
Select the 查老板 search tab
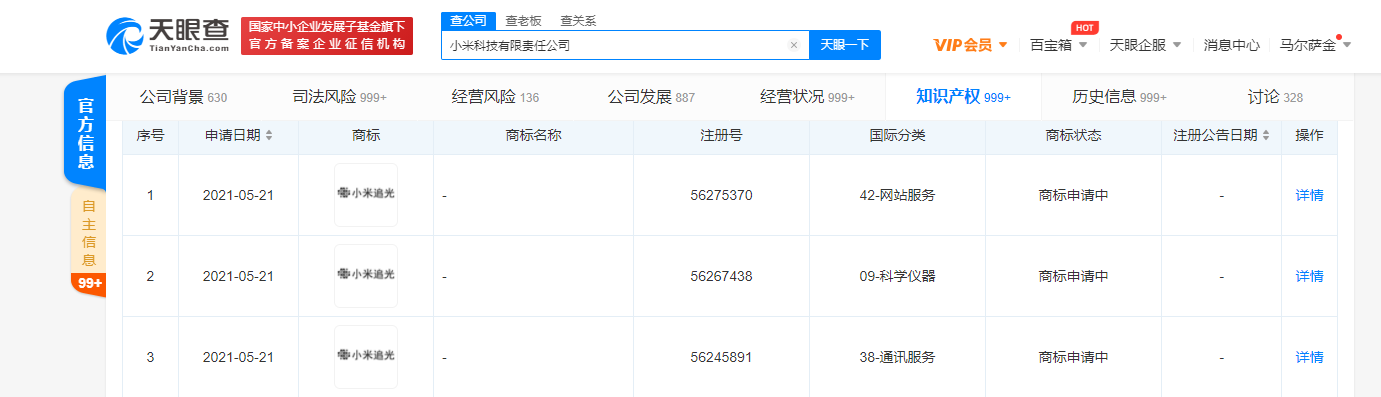pyautogui.click(x=523, y=20)
